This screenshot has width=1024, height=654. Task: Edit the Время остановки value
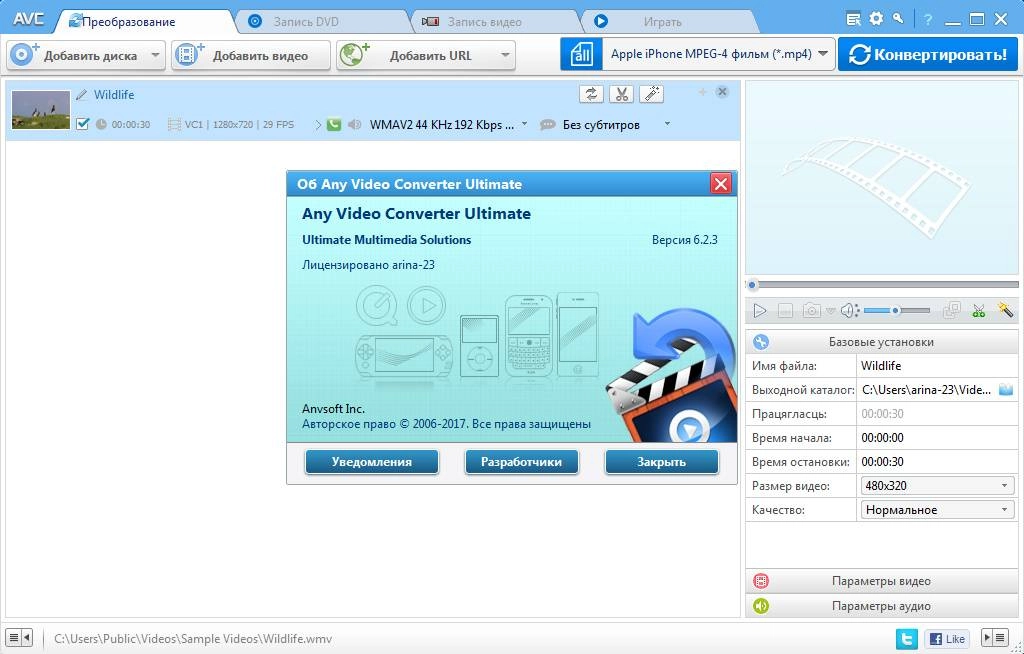coord(937,462)
